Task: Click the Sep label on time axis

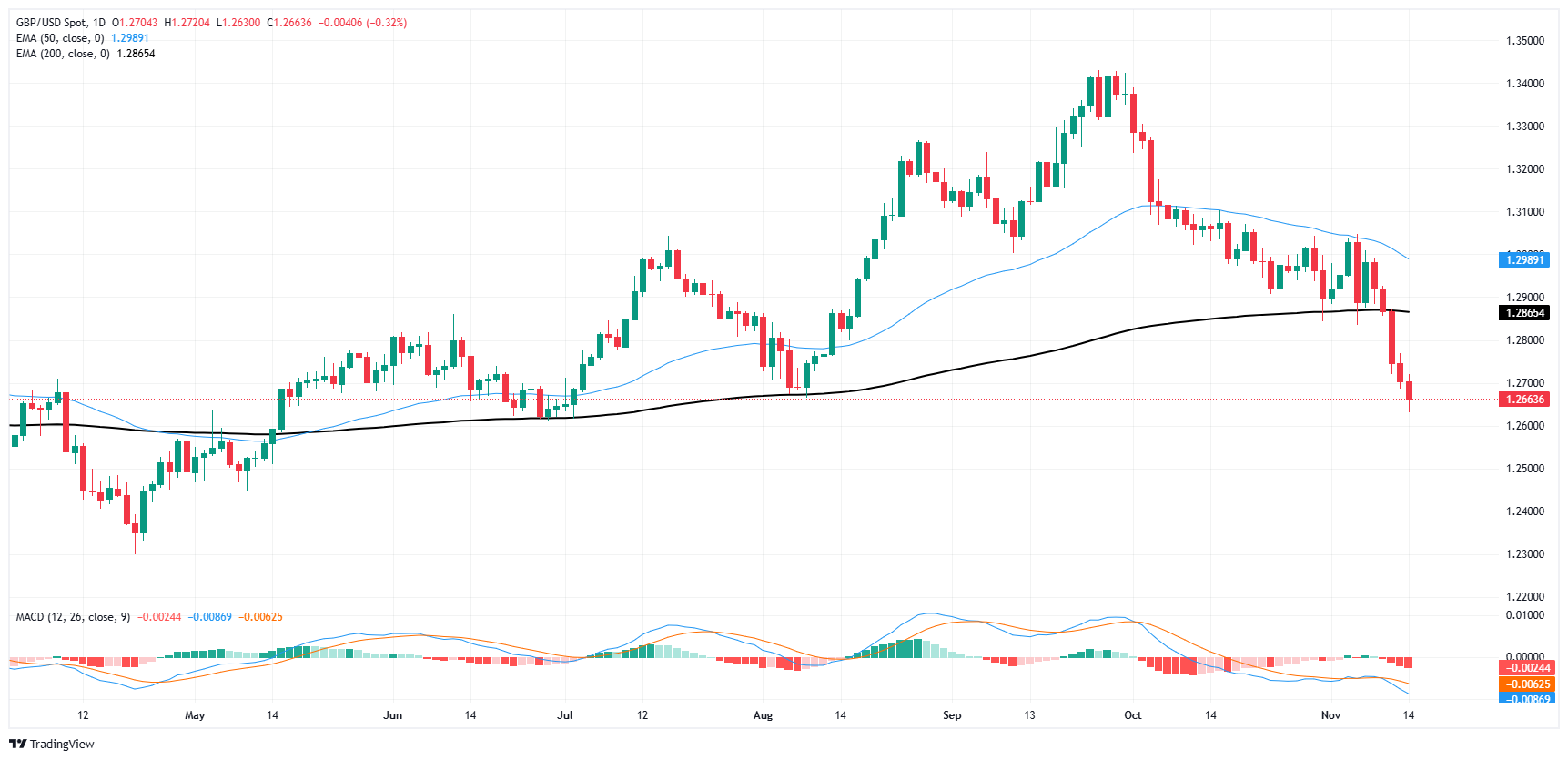Action: click(952, 715)
